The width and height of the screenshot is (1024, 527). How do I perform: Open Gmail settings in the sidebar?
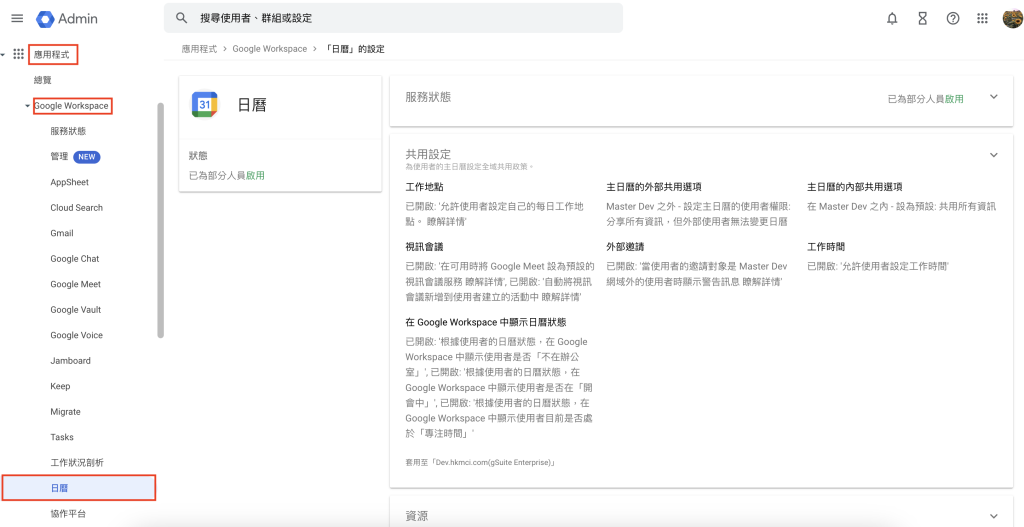(61, 233)
